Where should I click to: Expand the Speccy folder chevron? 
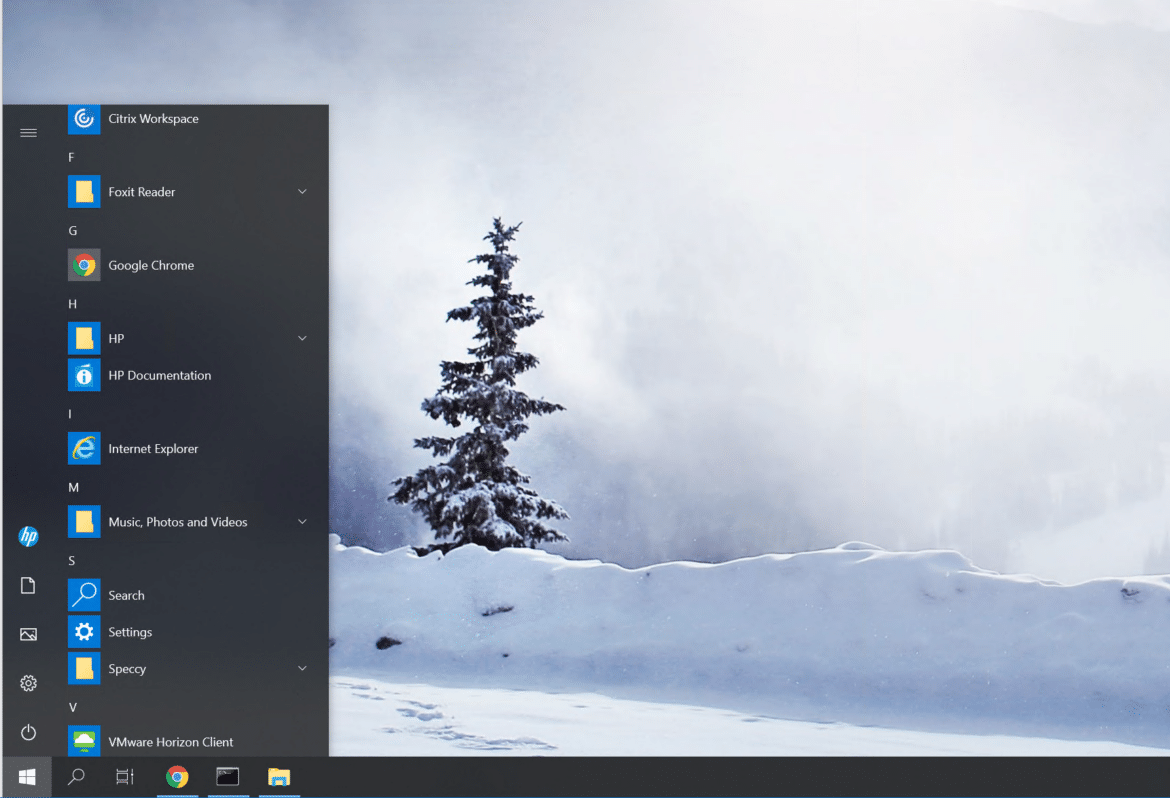click(302, 668)
